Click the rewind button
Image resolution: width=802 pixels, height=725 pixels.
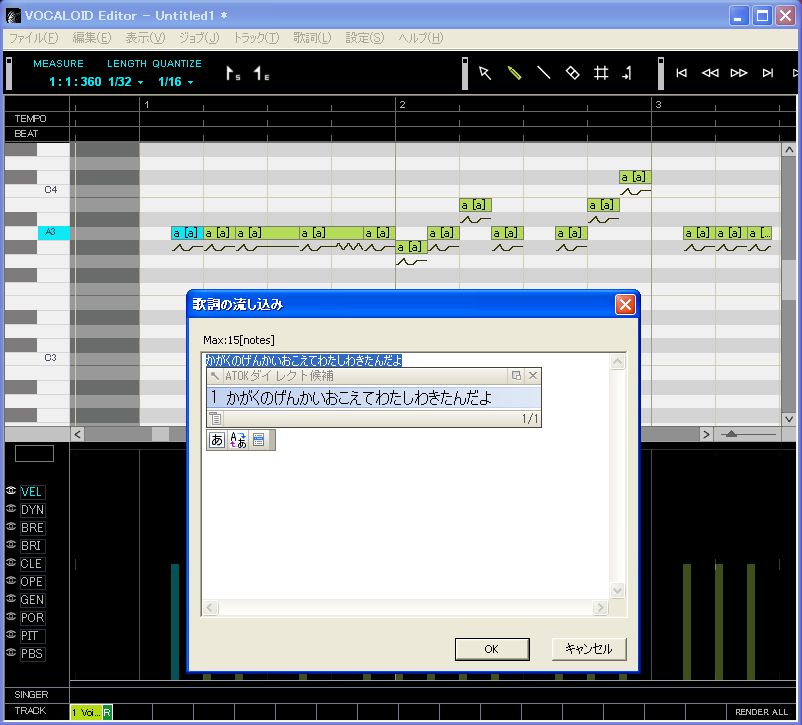click(710, 73)
